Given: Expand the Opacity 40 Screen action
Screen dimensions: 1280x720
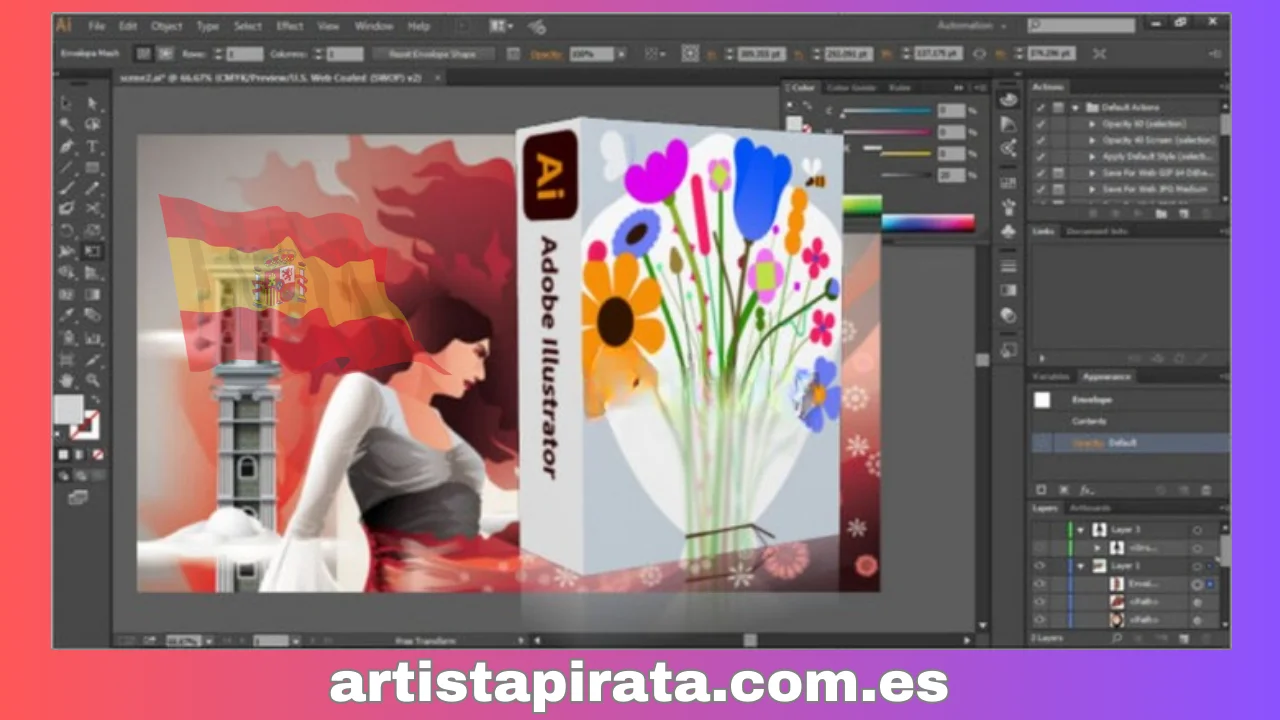Looking at the screenshot, I should [1092, 140].
